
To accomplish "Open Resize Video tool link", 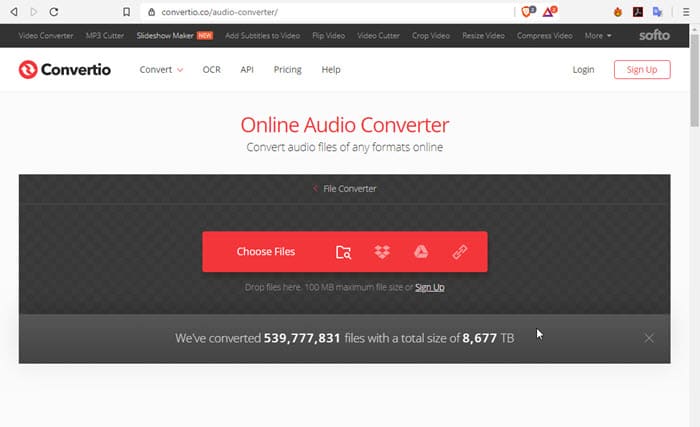I will (483, 36).
